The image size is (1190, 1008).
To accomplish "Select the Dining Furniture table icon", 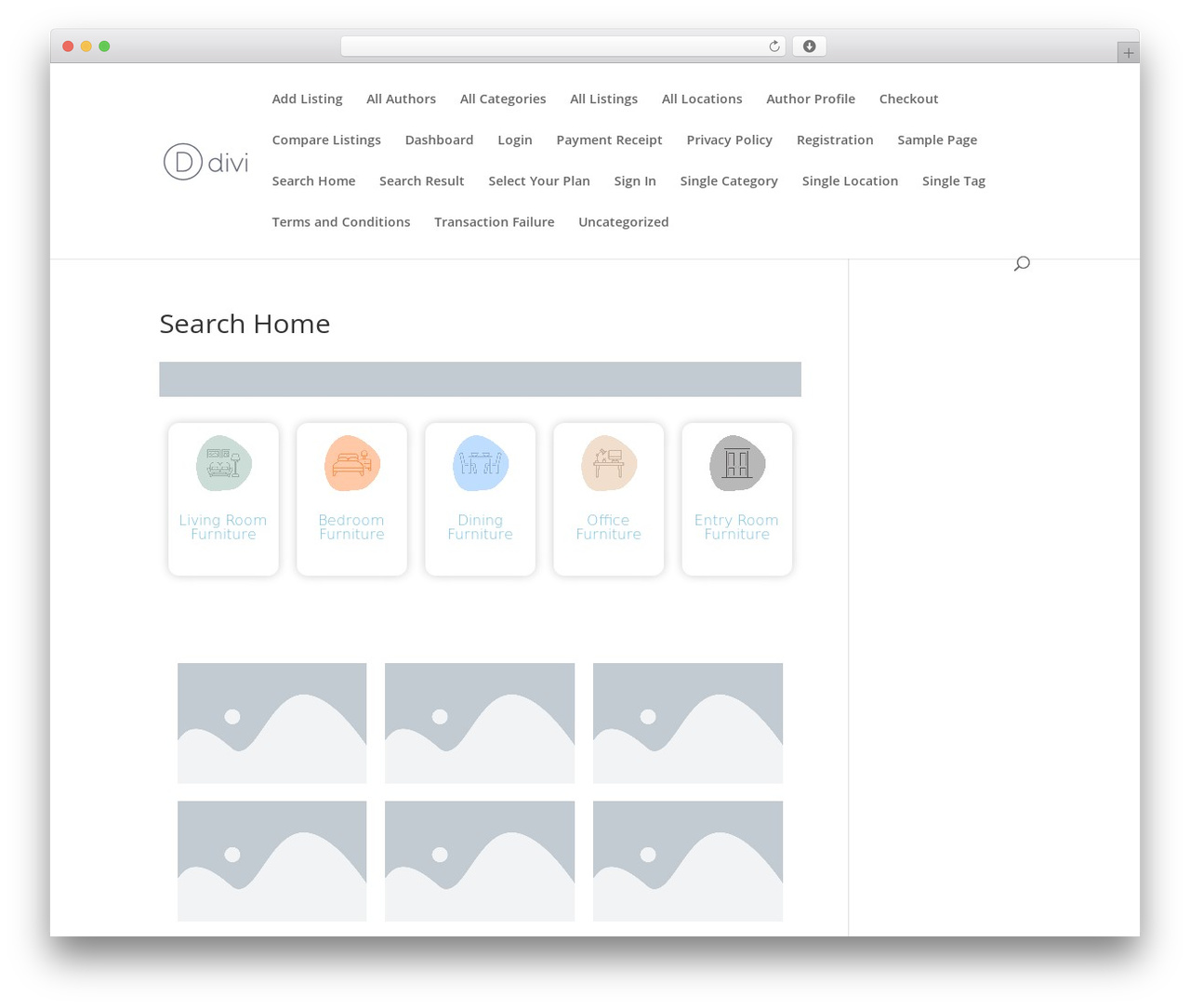I will (x=480, y=463).
